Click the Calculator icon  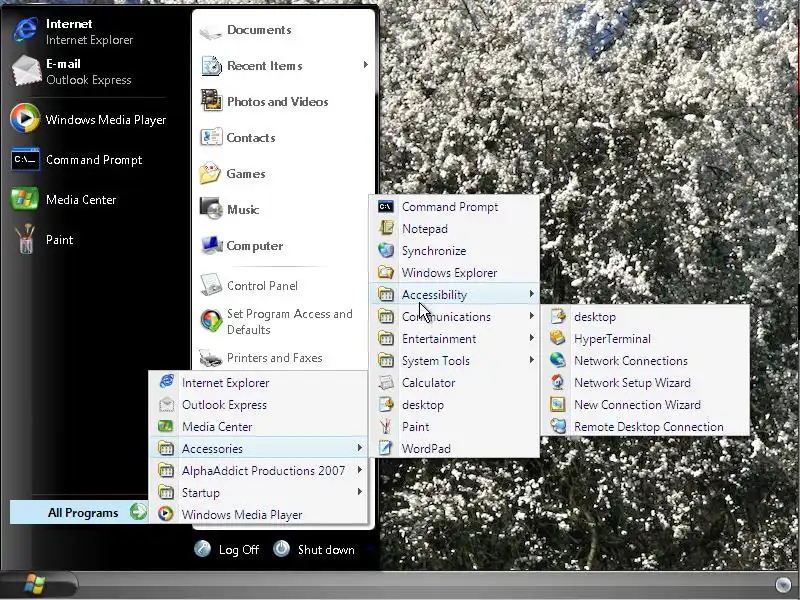coord(386,382)
